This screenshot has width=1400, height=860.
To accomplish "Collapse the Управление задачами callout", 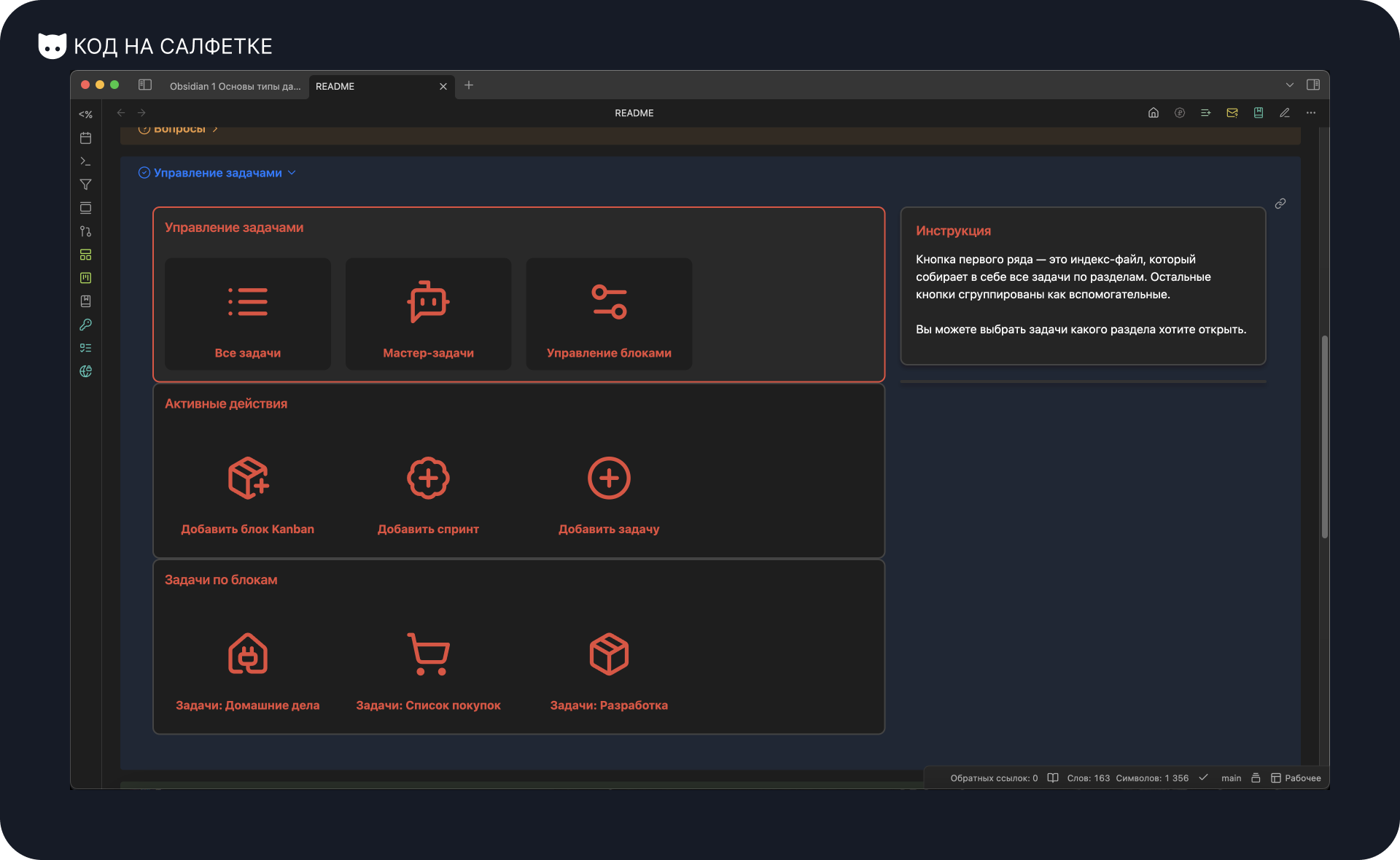I will (x=292, y=173).
